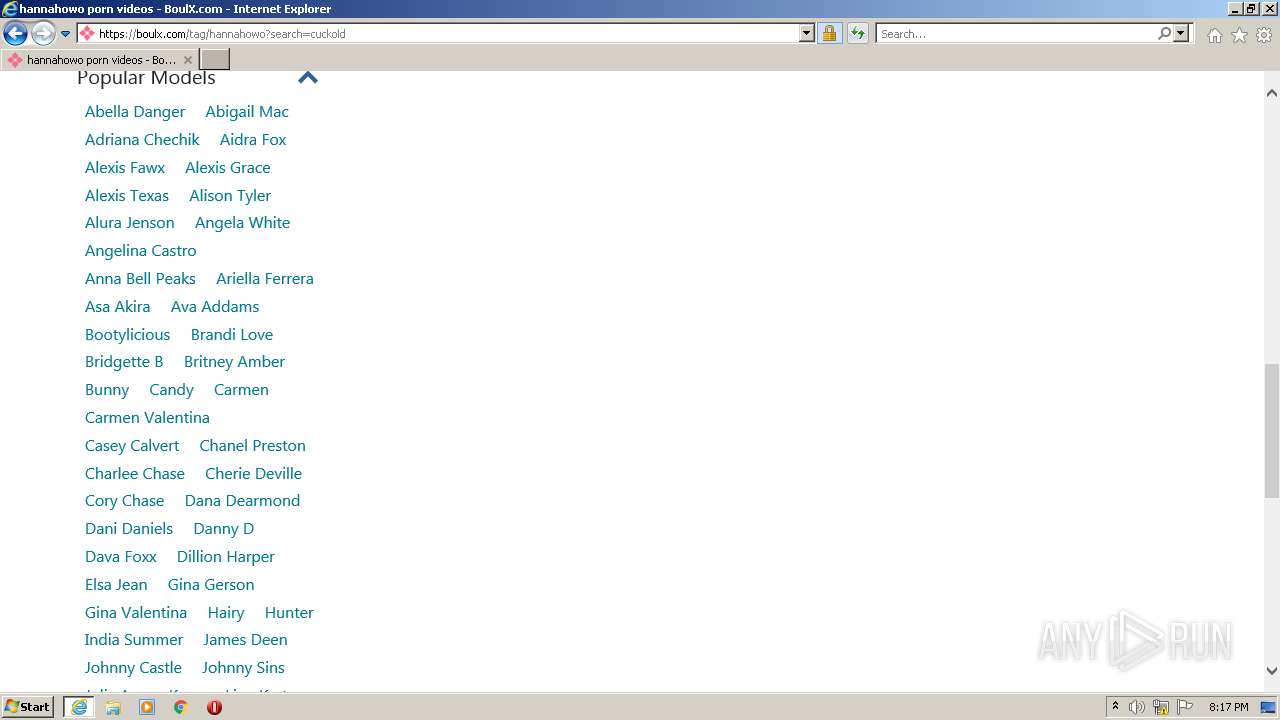Image resolution: width=1280 pixels, height=720 pixels.
Task: Open the volume speaker tray icon
Action: coord(1137,707)
